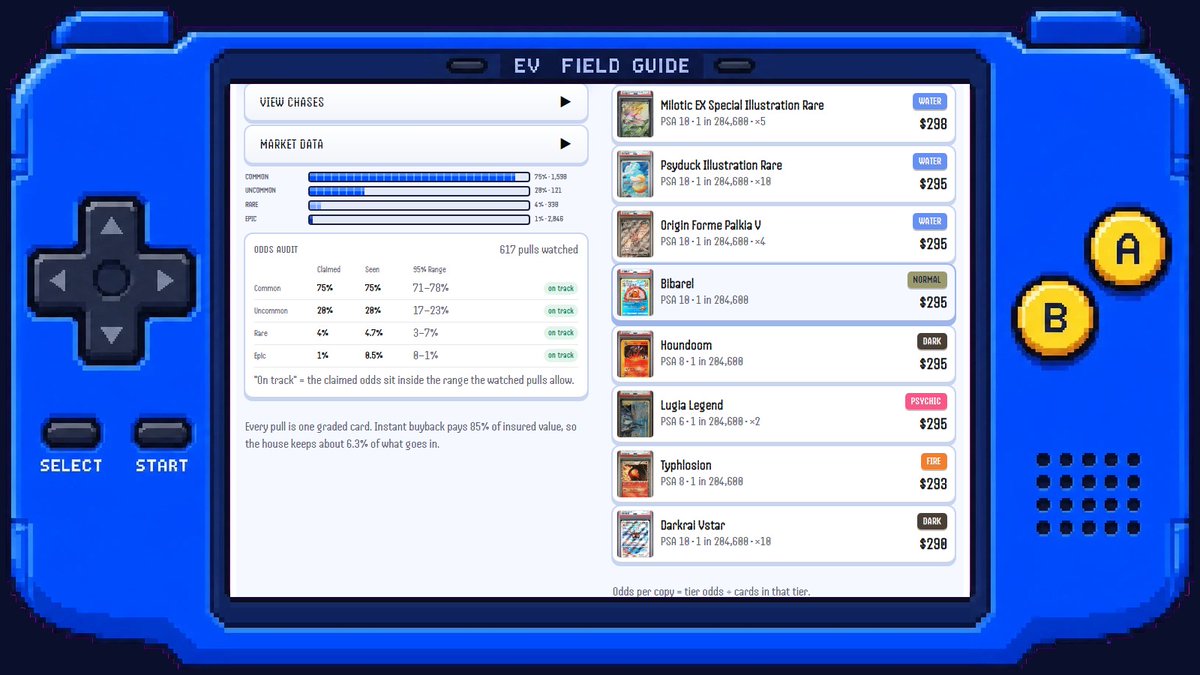
Task: Click the on track badge for Common
Action: point(561,288)
